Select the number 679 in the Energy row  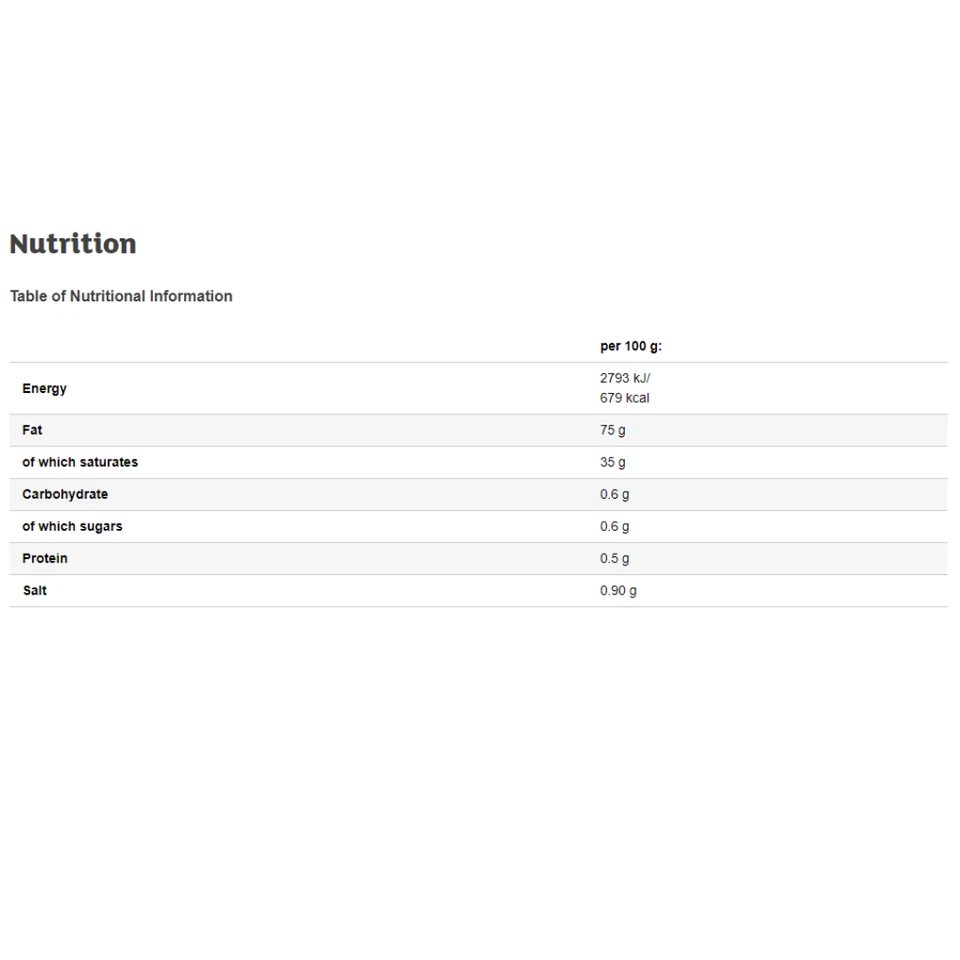[611, 398]
